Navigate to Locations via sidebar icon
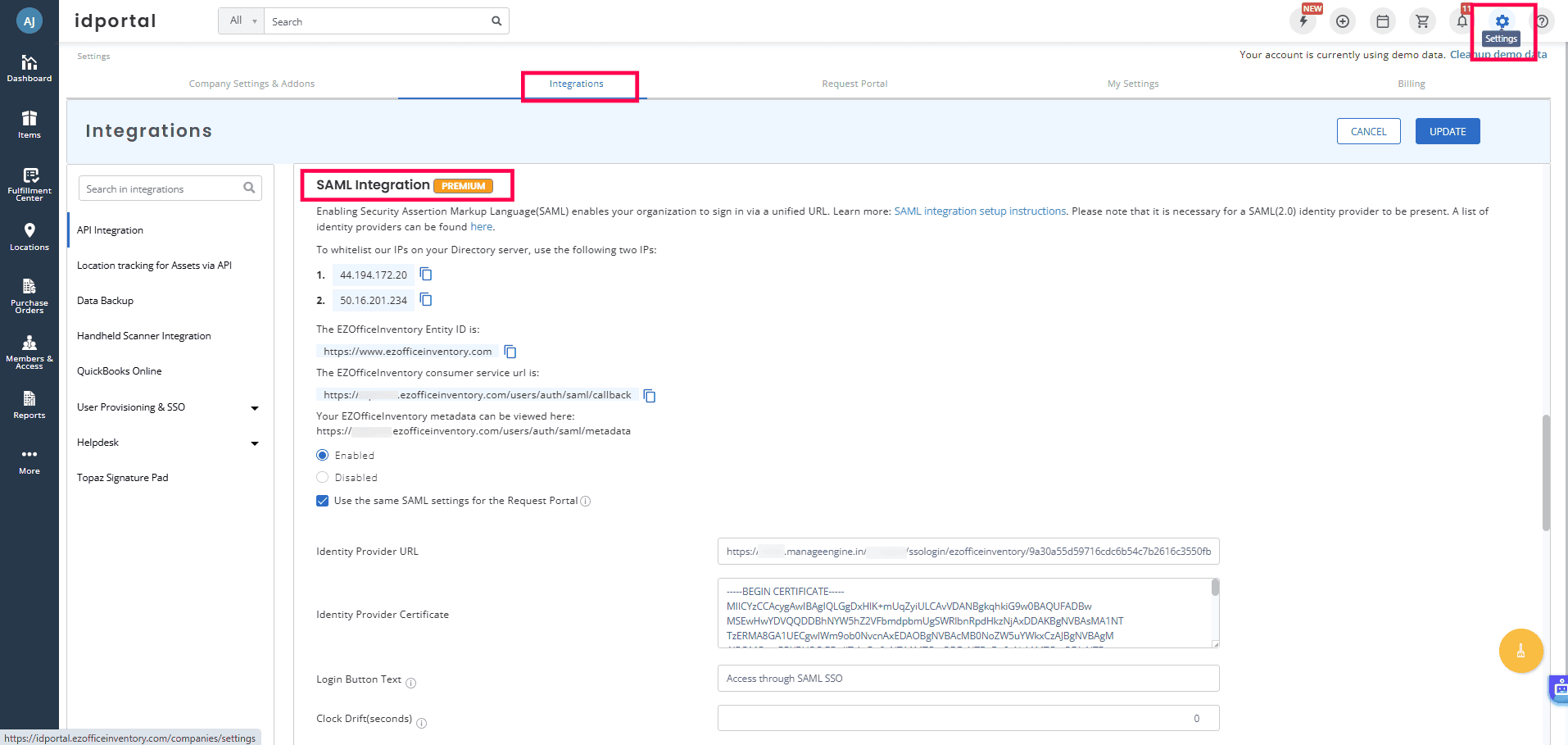Screen dimensions: 1568x745 click(29, 237)
